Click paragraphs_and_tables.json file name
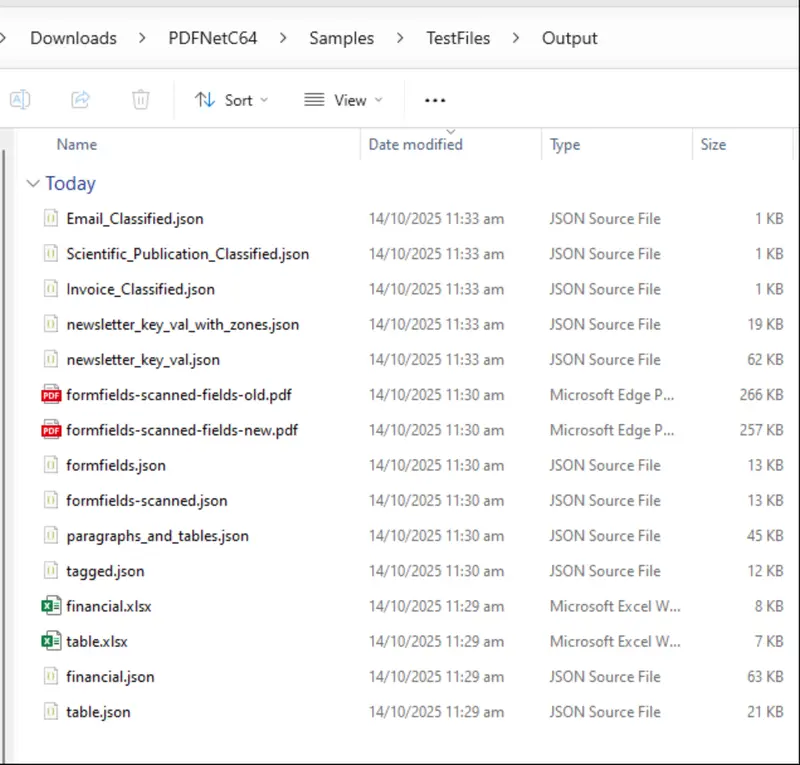 [x=157, y=535]
